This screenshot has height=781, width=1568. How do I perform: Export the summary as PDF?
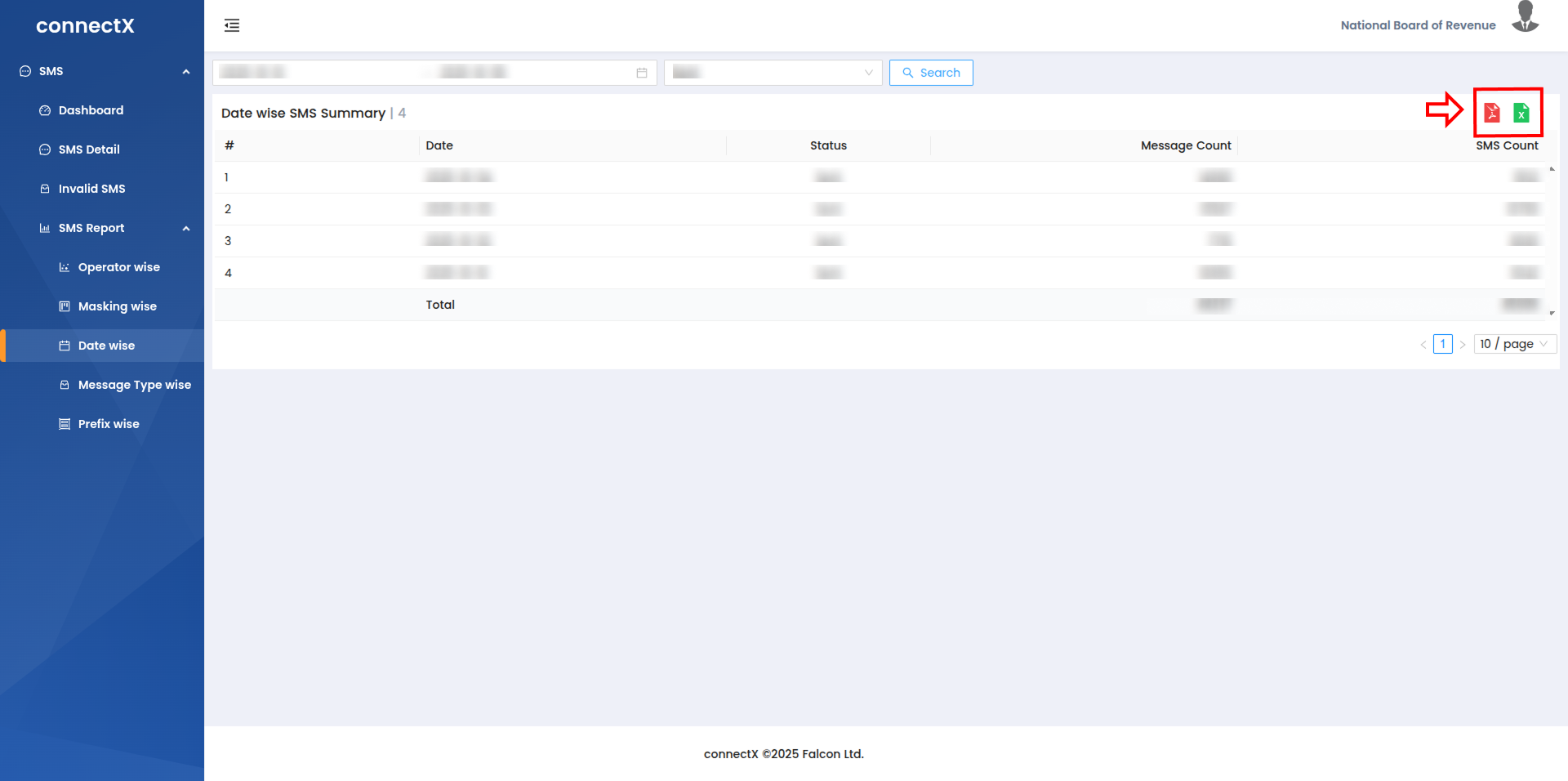pos(1491,113)
